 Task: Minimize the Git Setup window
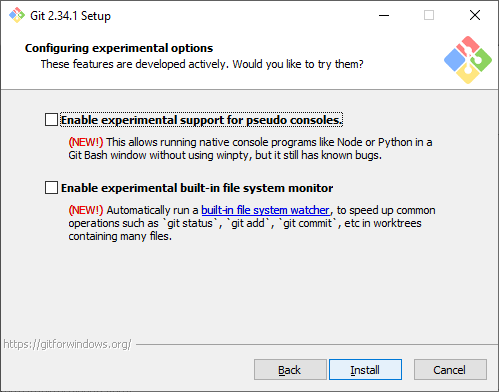coord(384,15)
